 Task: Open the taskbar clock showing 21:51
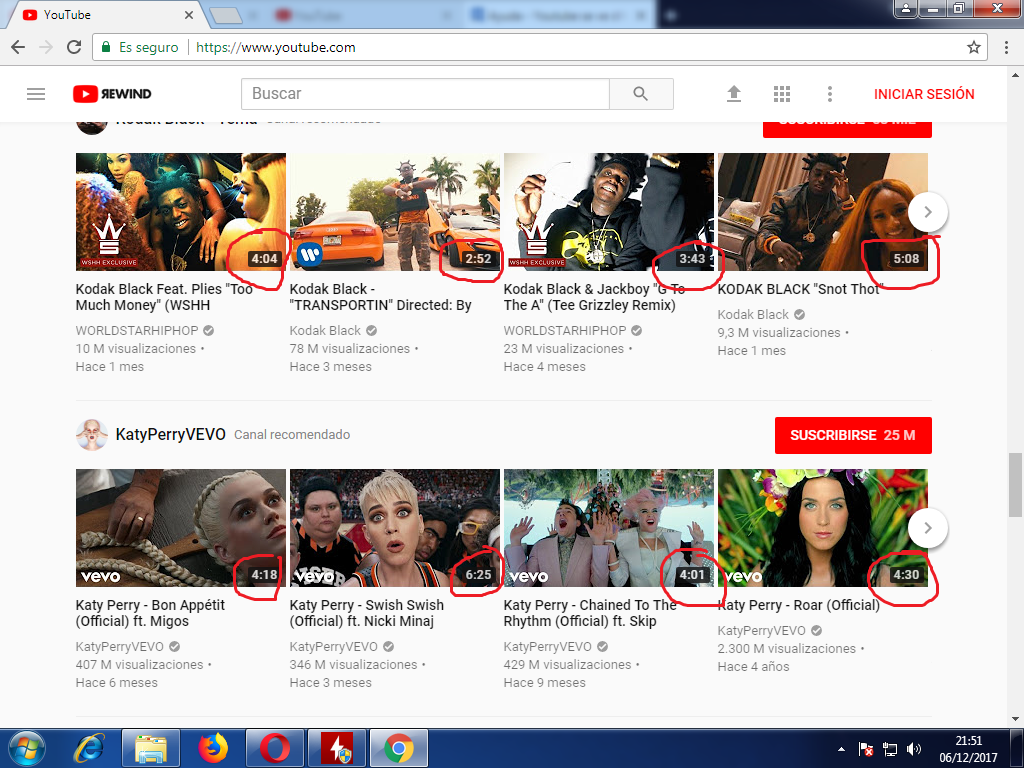(x=968, y=749)
